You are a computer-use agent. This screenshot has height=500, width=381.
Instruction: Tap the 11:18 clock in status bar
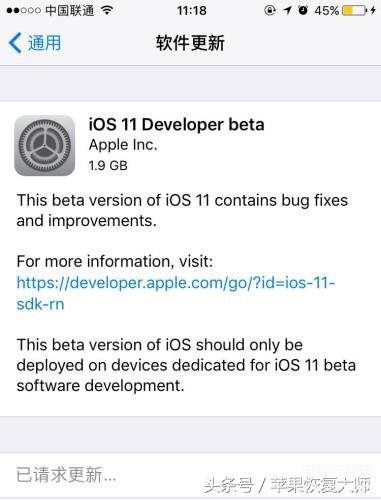[x=192, y=10]
